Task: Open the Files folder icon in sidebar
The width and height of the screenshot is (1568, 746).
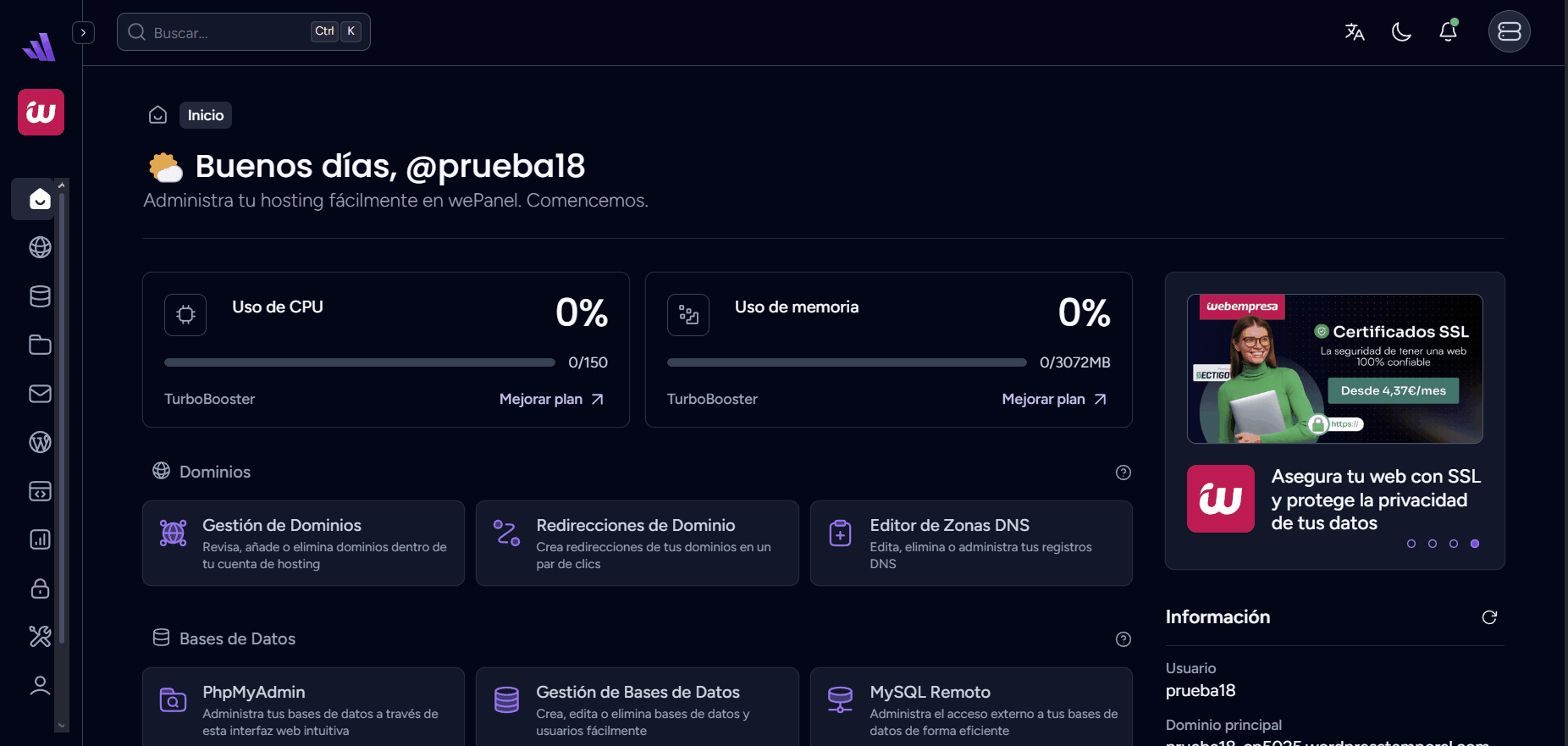Action: pos(40,345)
